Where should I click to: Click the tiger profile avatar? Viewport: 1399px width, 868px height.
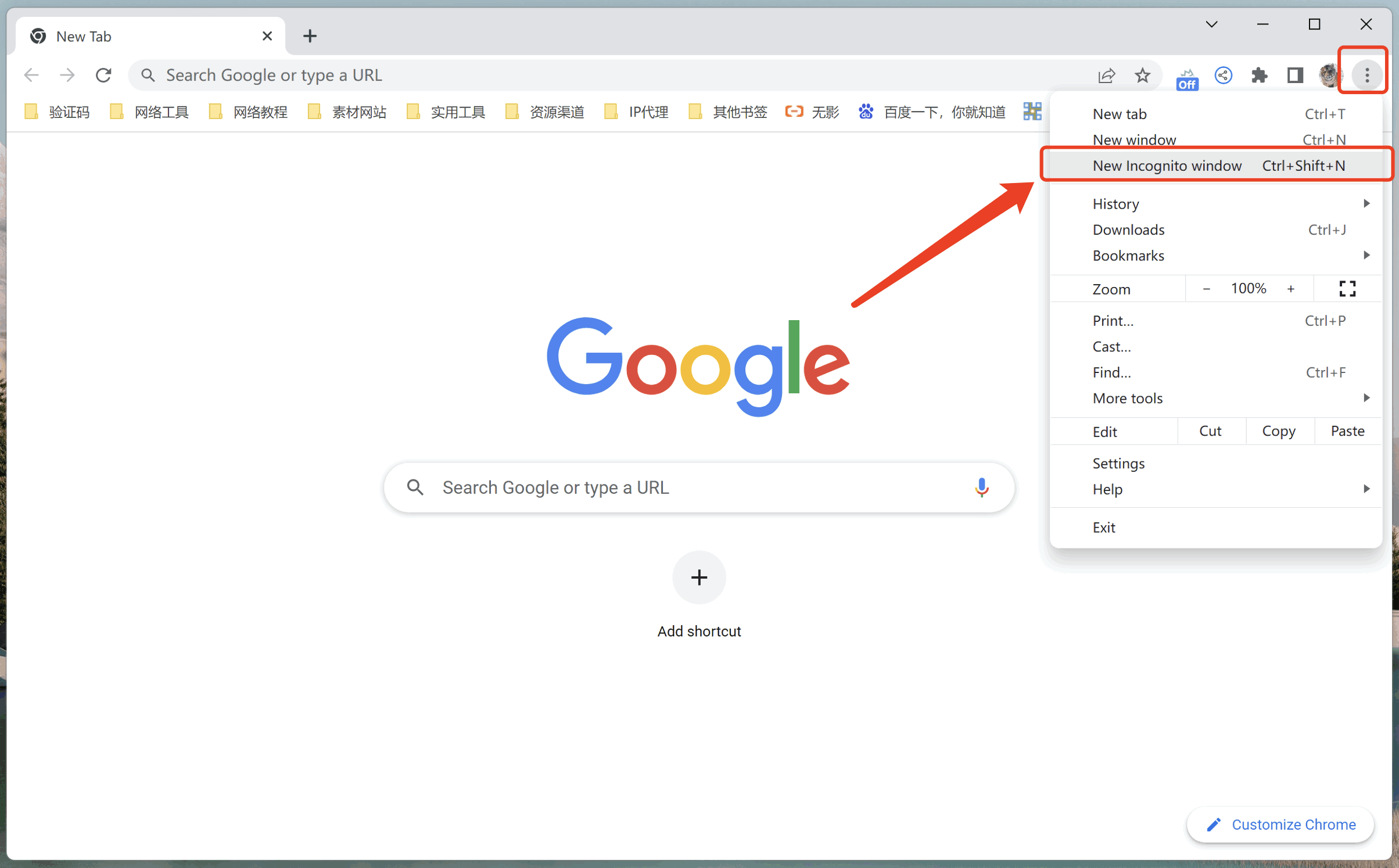coord(1330,75)
